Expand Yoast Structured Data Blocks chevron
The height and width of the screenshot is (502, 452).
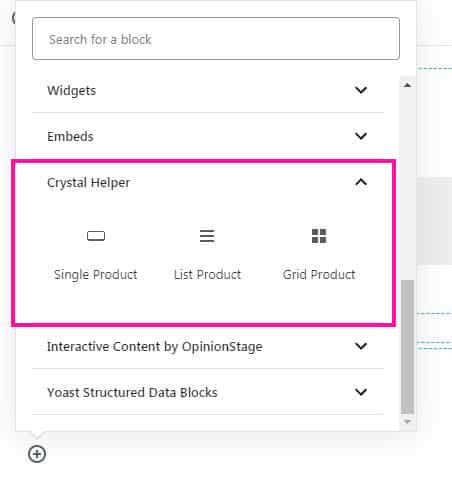coord(361,392)
